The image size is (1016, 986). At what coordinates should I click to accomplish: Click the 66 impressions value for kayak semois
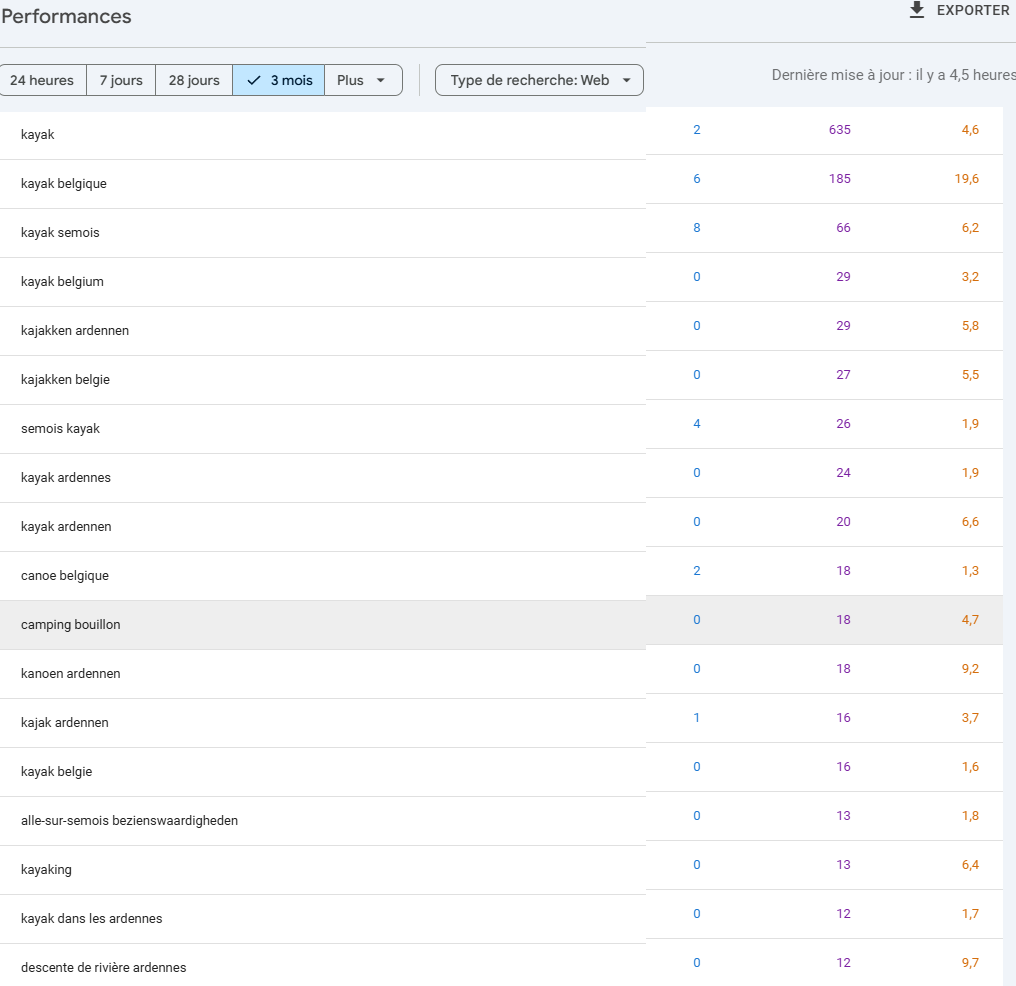843,228
